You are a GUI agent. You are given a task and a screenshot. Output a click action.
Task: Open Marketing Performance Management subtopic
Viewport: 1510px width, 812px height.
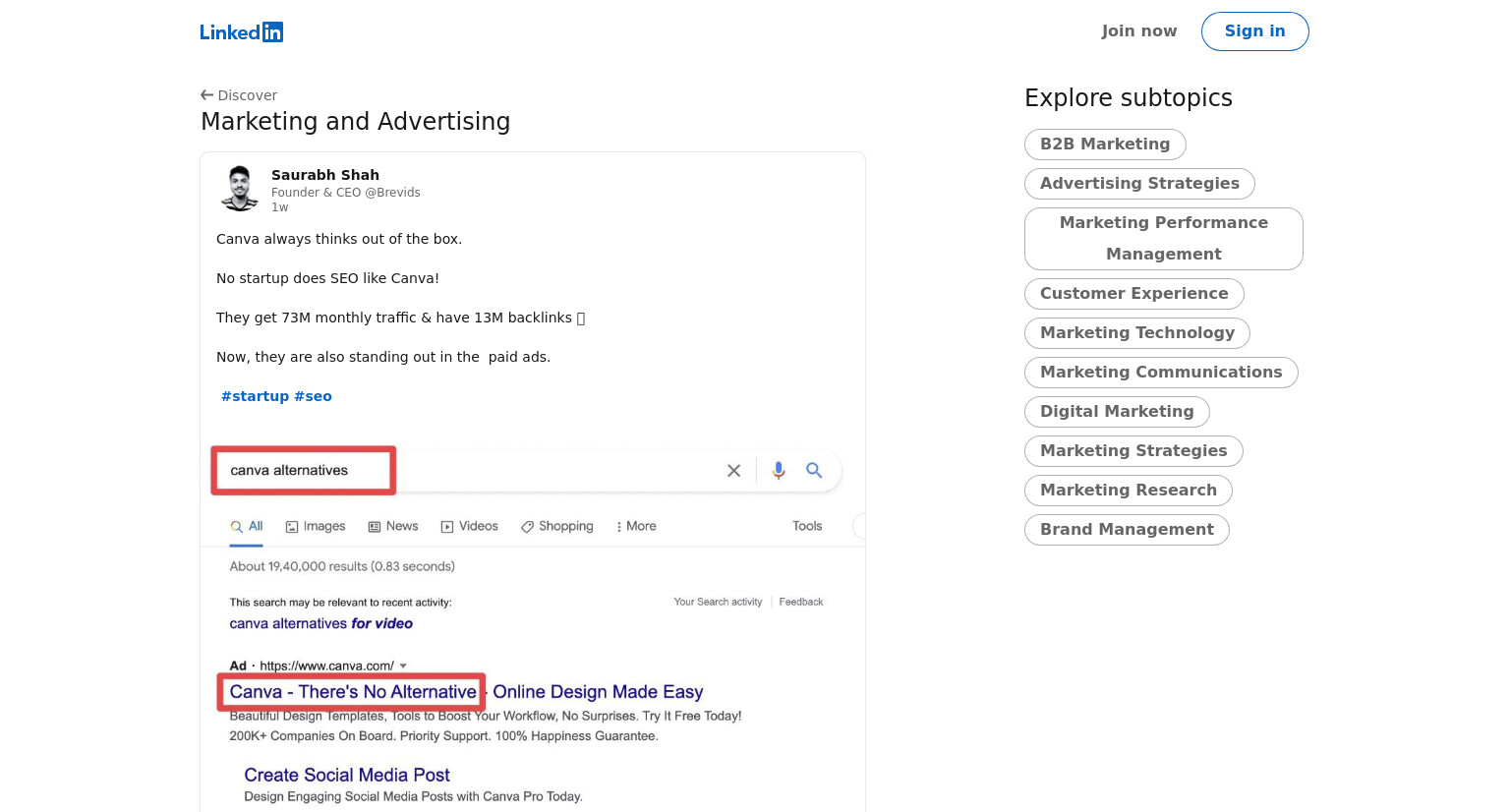[1163, 239]
